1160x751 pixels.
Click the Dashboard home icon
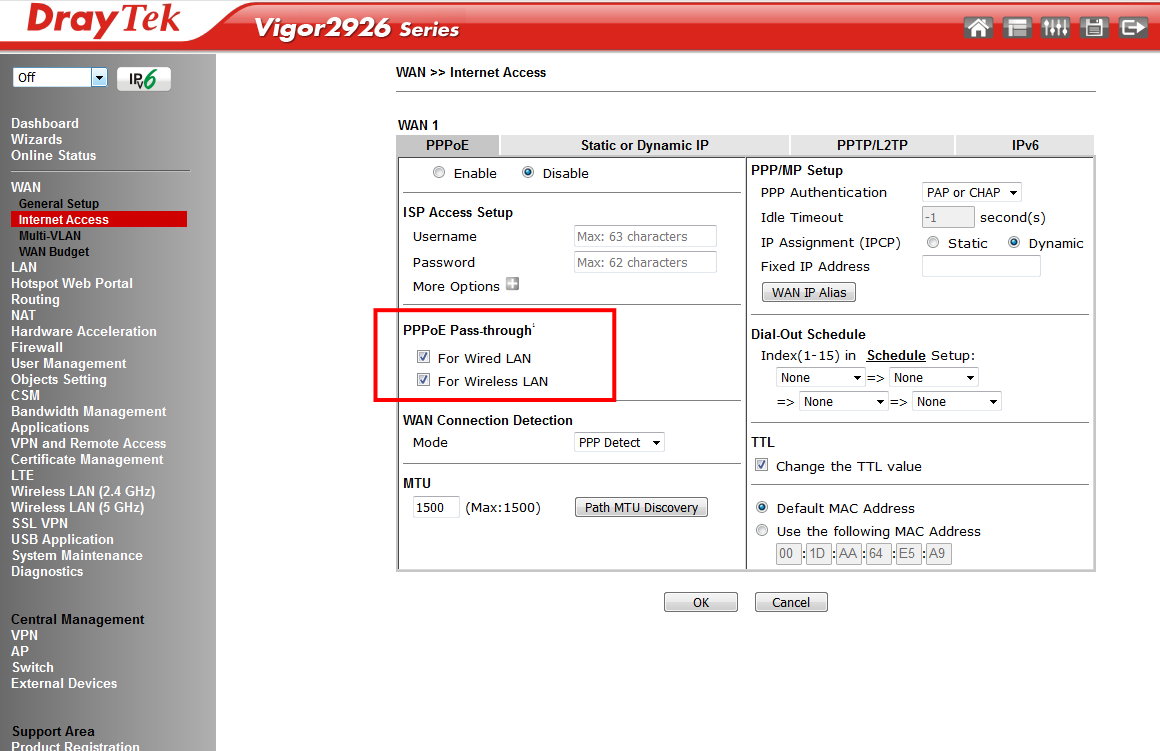click(978, 27)
